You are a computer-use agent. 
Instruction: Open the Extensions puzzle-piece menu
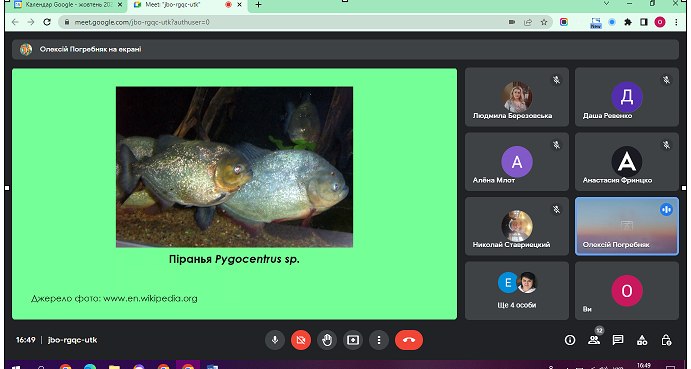tap(628, 22)
